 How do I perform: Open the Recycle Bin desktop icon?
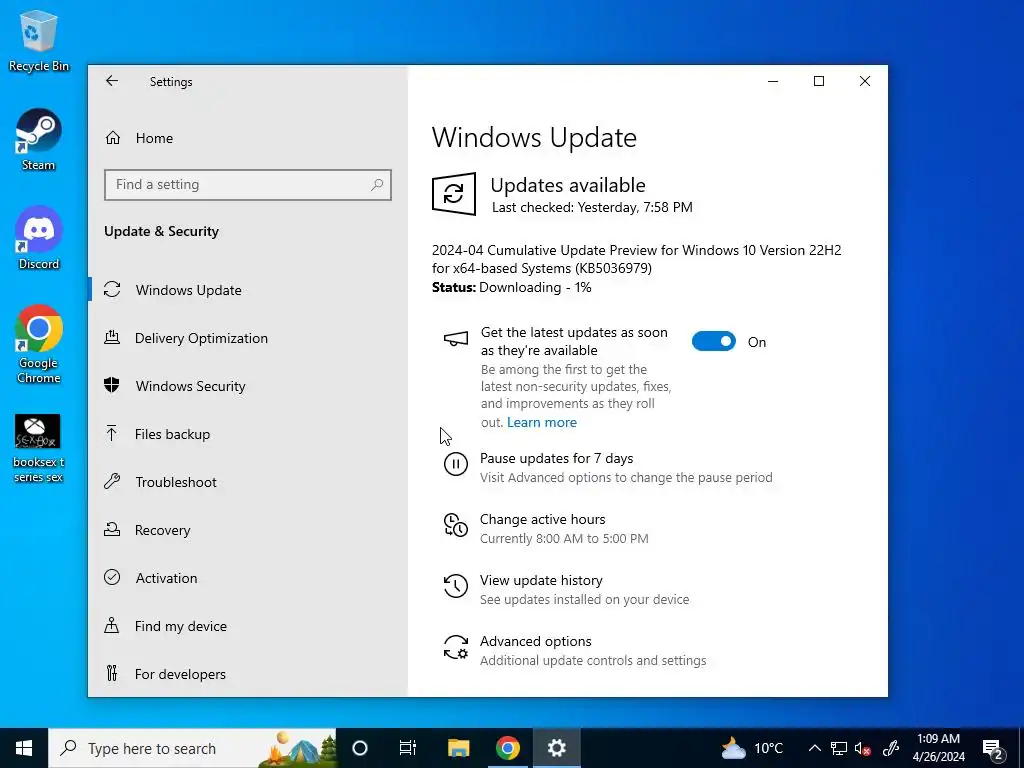coord(39,41)
